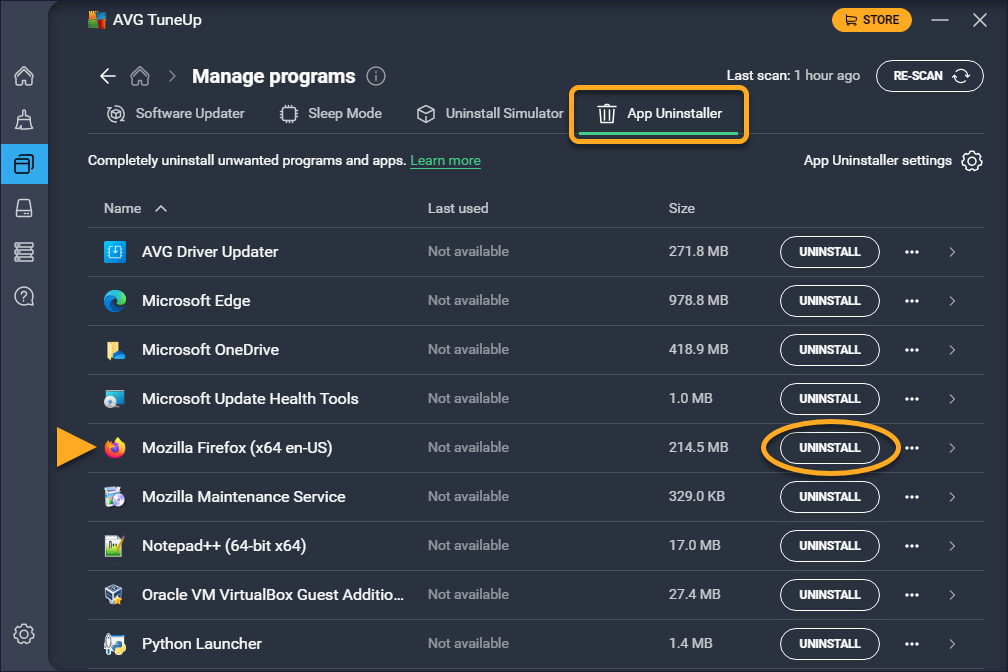Follow the Learn more link
Image resolution: width=1008 pixels, height=672 pixels.
445,161
